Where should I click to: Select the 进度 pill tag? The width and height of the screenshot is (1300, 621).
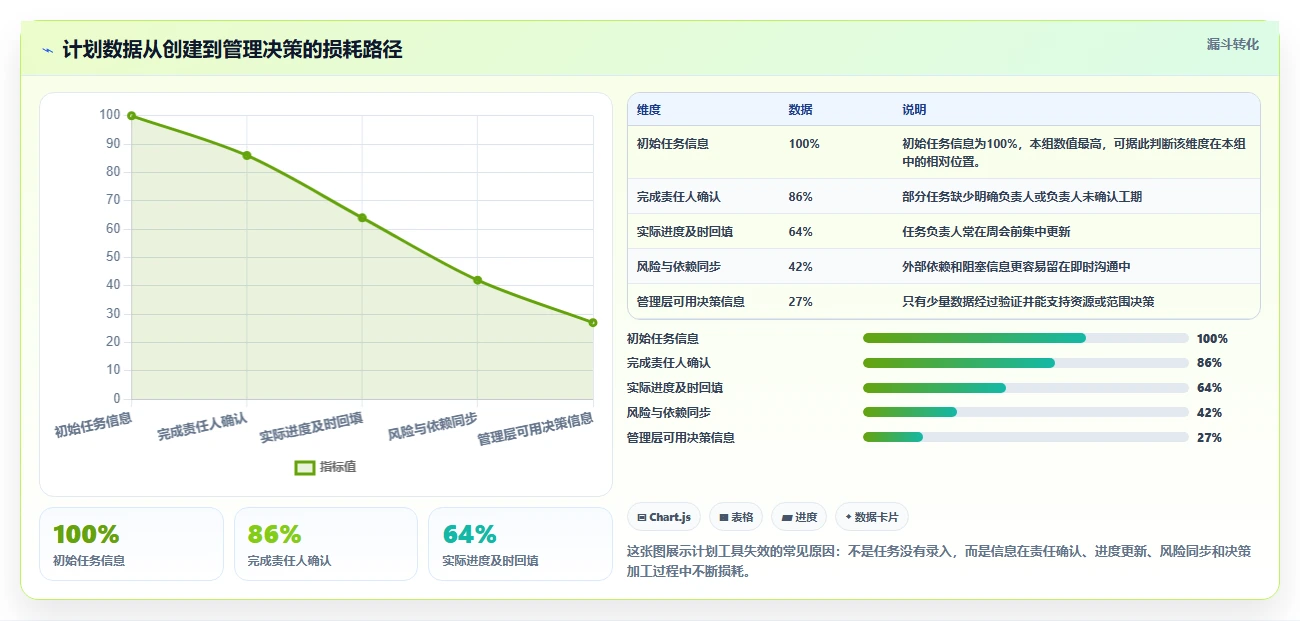click(x=799, y=517)
